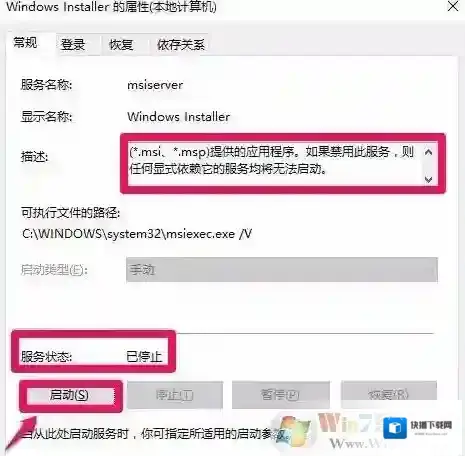Click the blue box logo icon watermark
This screenshot has width=465, height=456.
pyautogui.click(x=395, y=428)
